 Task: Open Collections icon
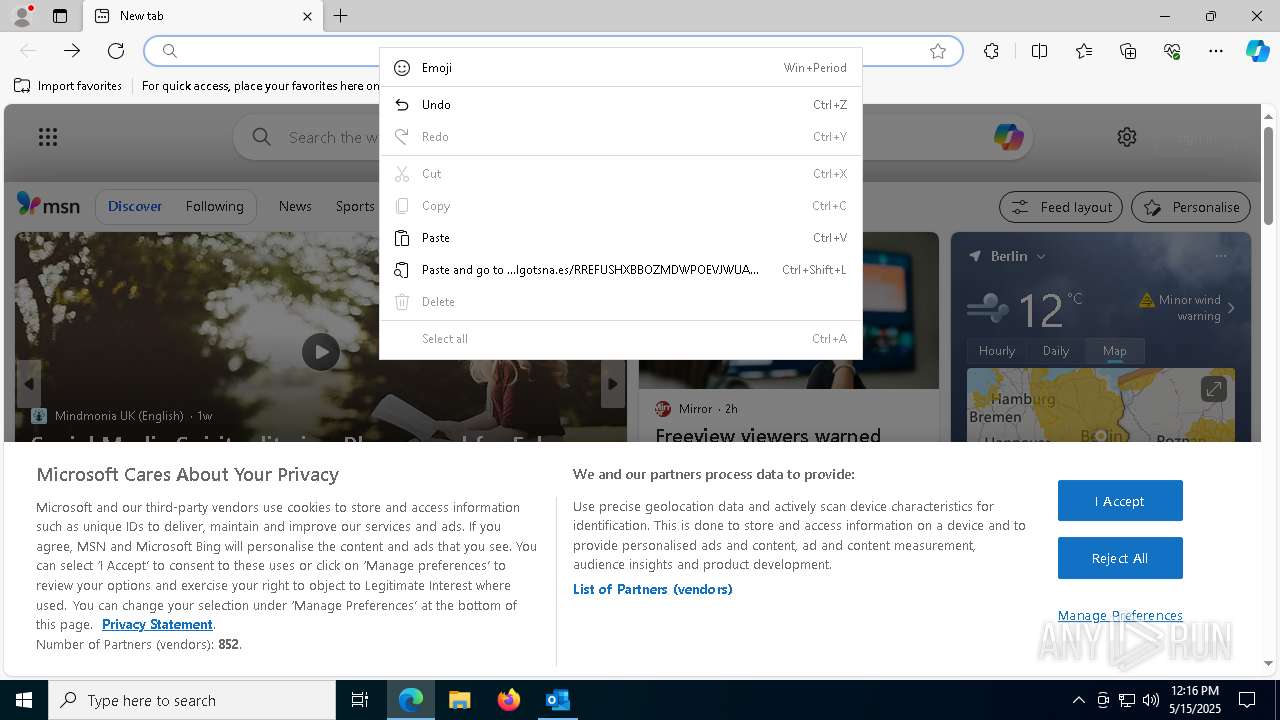point(1128,51)
